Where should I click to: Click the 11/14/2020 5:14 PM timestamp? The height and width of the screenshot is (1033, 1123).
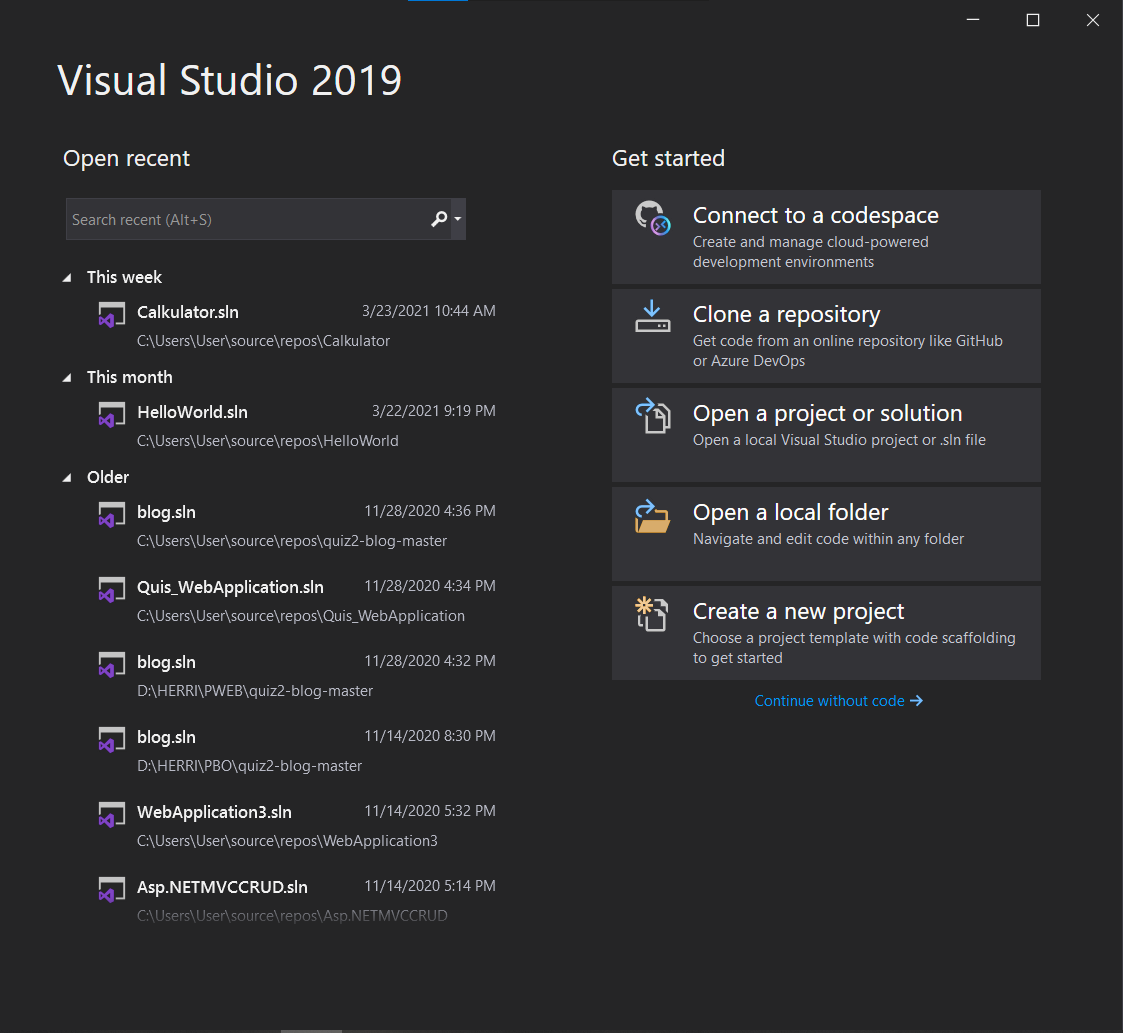pyautogui.click(x=430, y=886)
